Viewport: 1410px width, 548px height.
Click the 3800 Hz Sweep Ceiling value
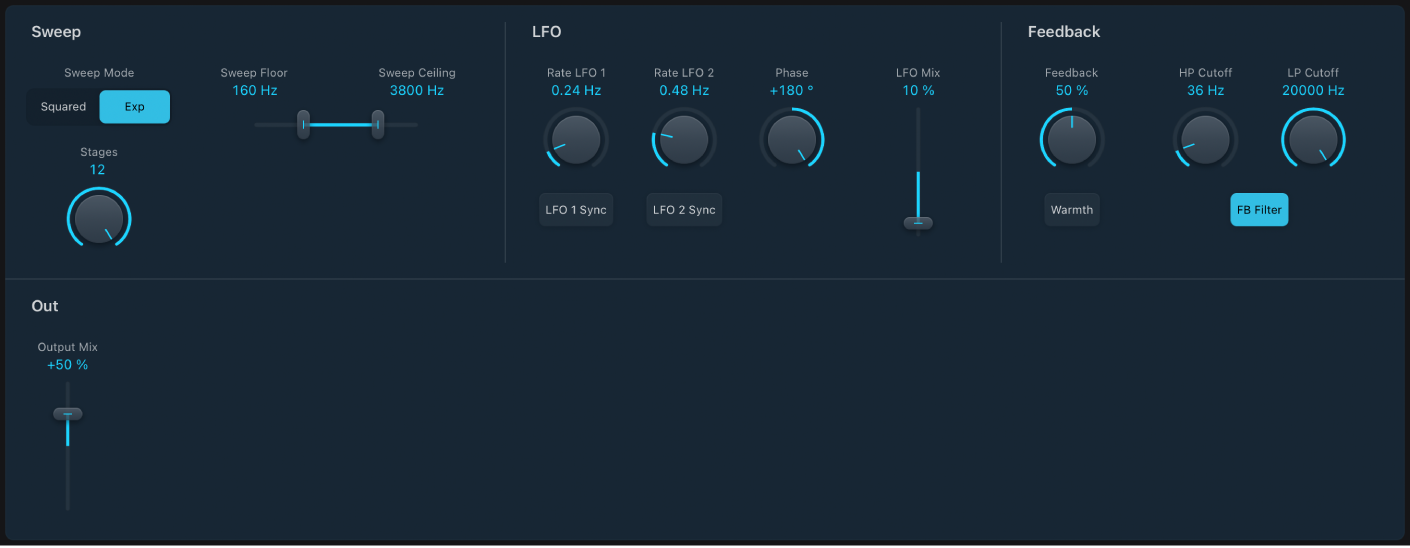tap(417, 90)
